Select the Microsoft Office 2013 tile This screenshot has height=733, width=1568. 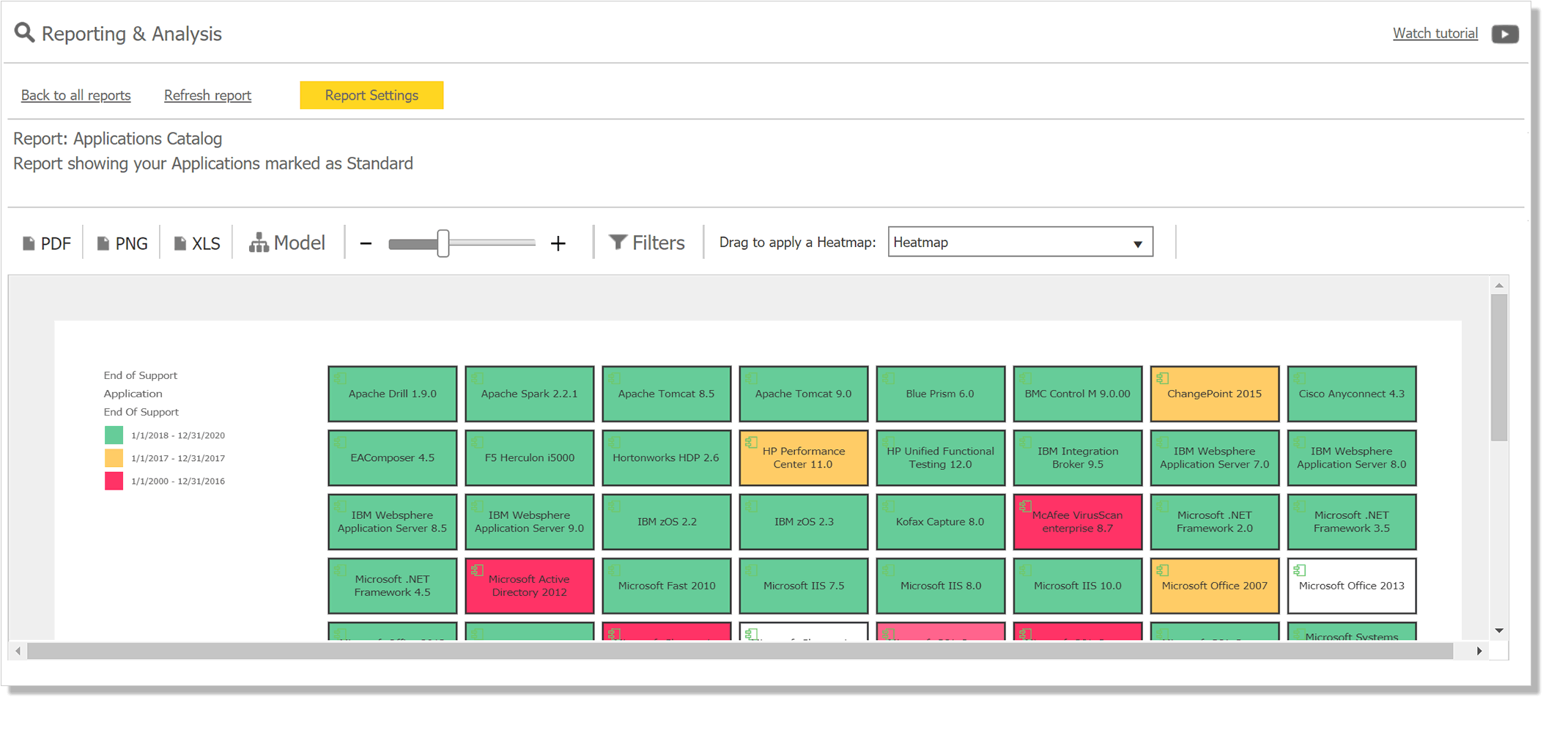(1351, 585)
